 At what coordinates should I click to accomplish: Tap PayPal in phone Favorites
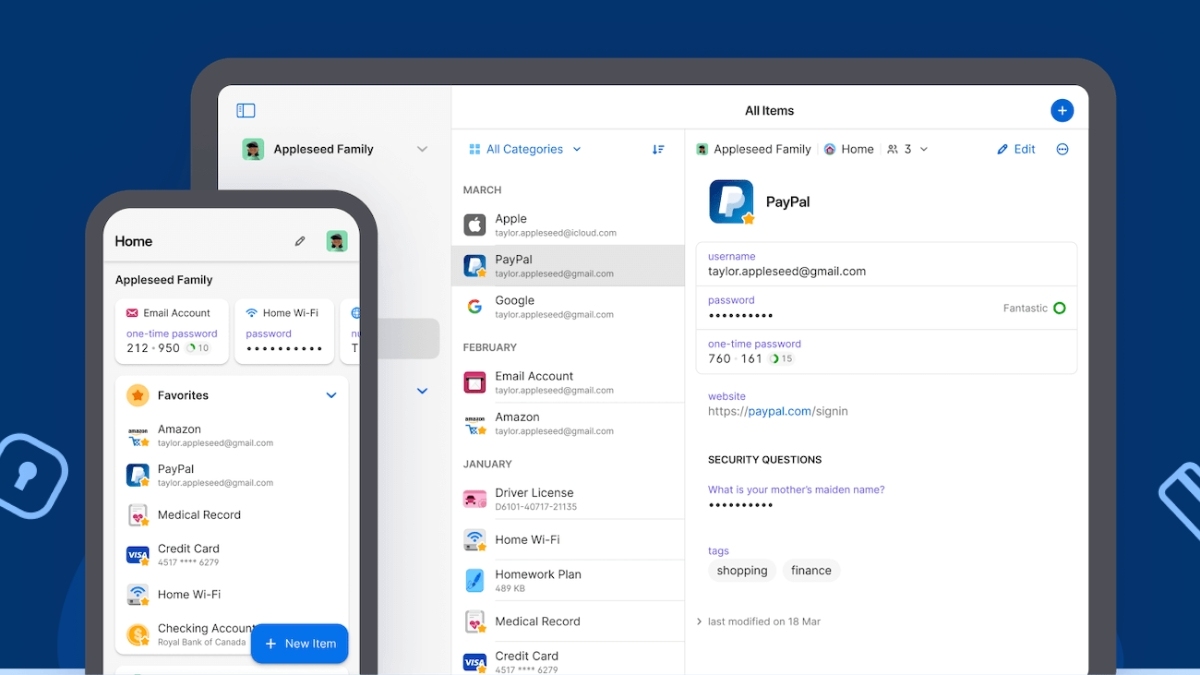tap(232, 475)
